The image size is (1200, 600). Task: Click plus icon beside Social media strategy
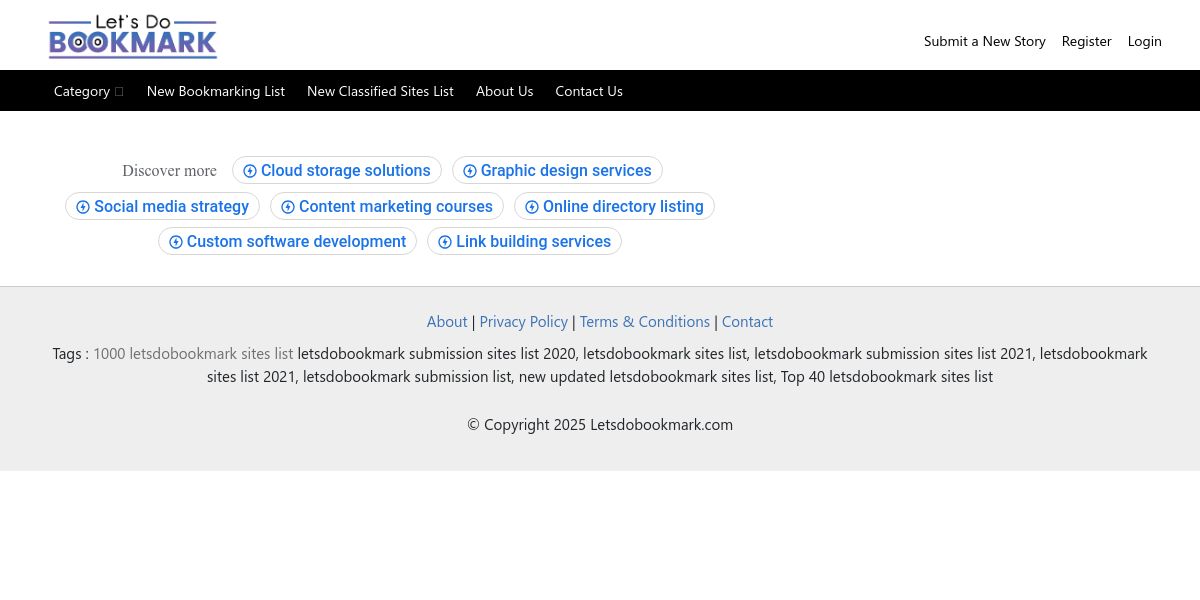(83, 207)
